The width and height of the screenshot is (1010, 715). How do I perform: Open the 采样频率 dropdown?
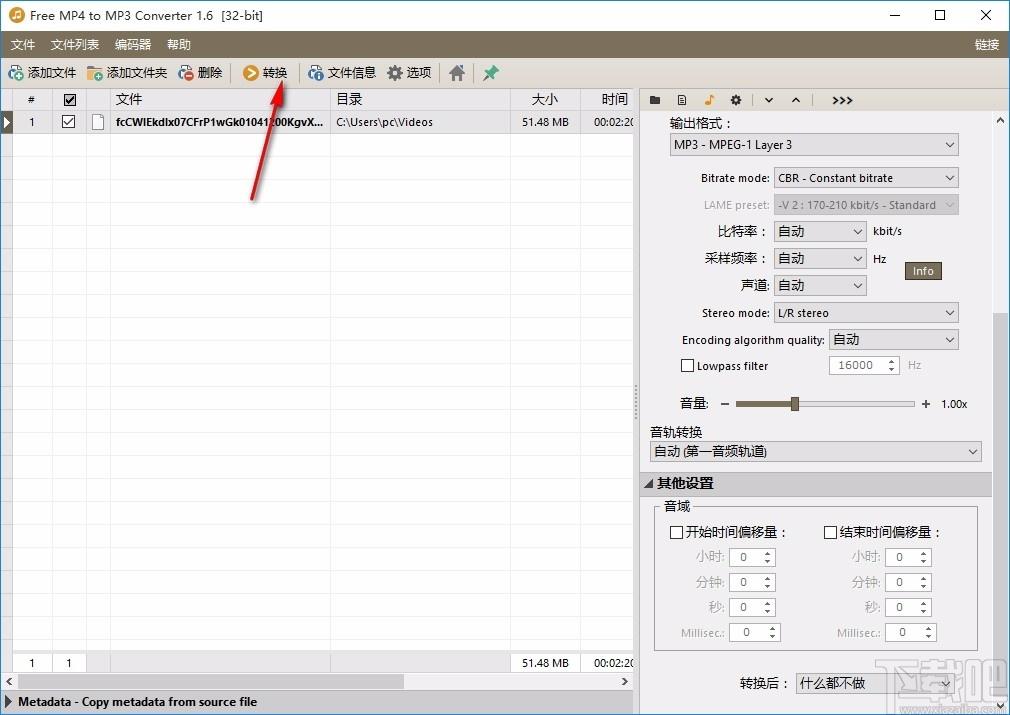click(x=820, y=258)
